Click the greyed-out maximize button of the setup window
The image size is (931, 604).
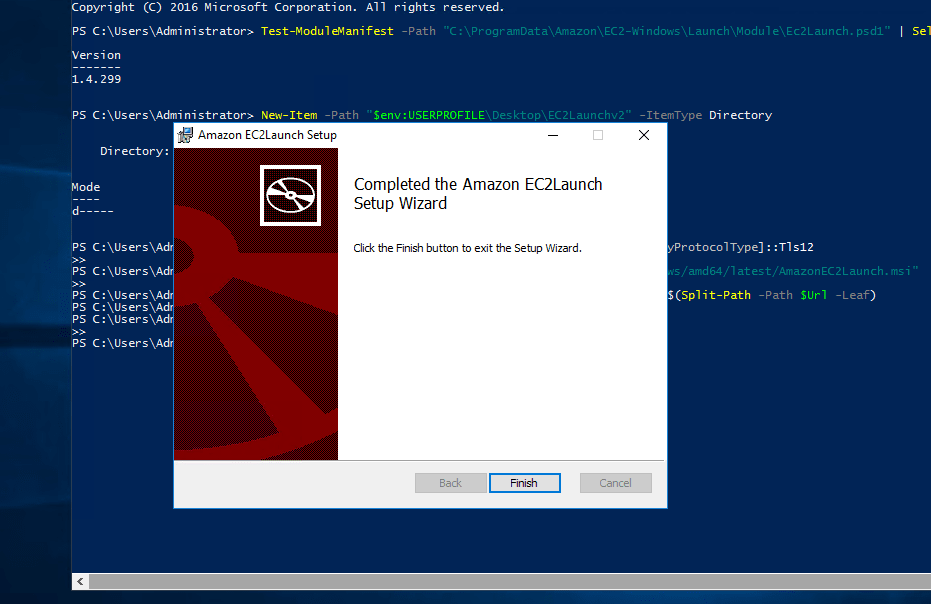598,135
